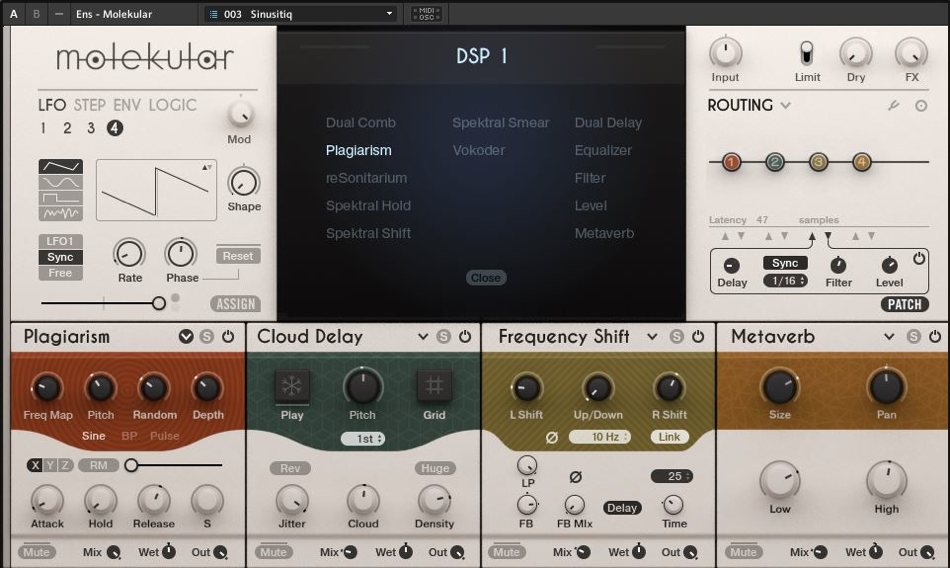Image resolution: width=950 pixels, height=568 pixels.
Task: Choose Spektral Smear from the DSP list
Action: click(500, 123)
